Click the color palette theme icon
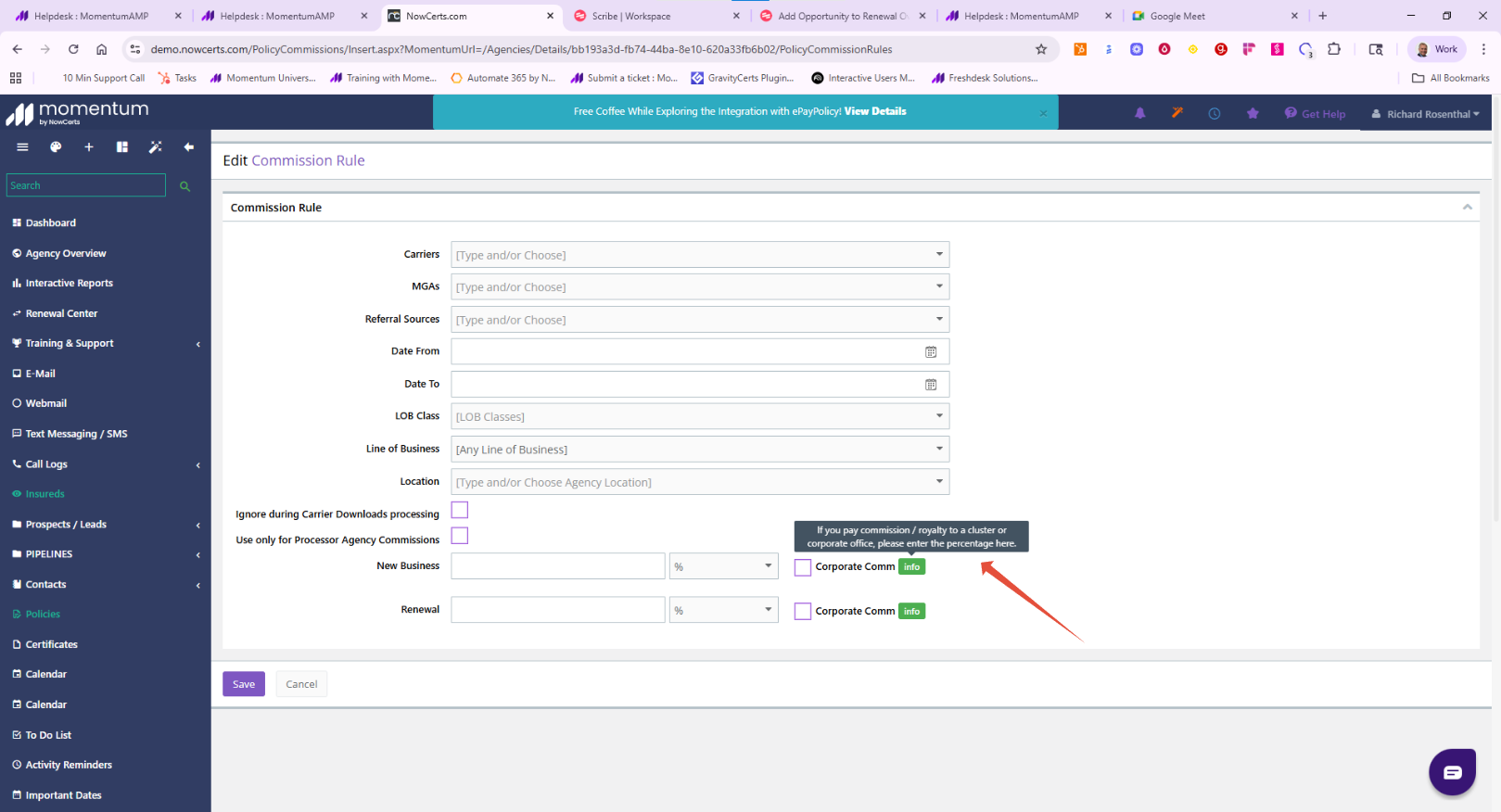Screen dimensions: 1501x812 point(56,147)
